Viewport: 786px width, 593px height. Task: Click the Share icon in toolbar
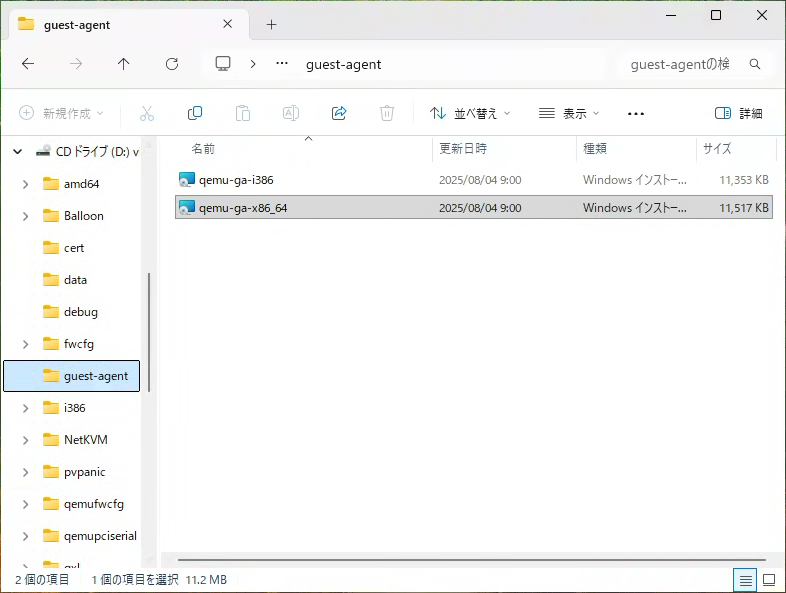point(339,113)
